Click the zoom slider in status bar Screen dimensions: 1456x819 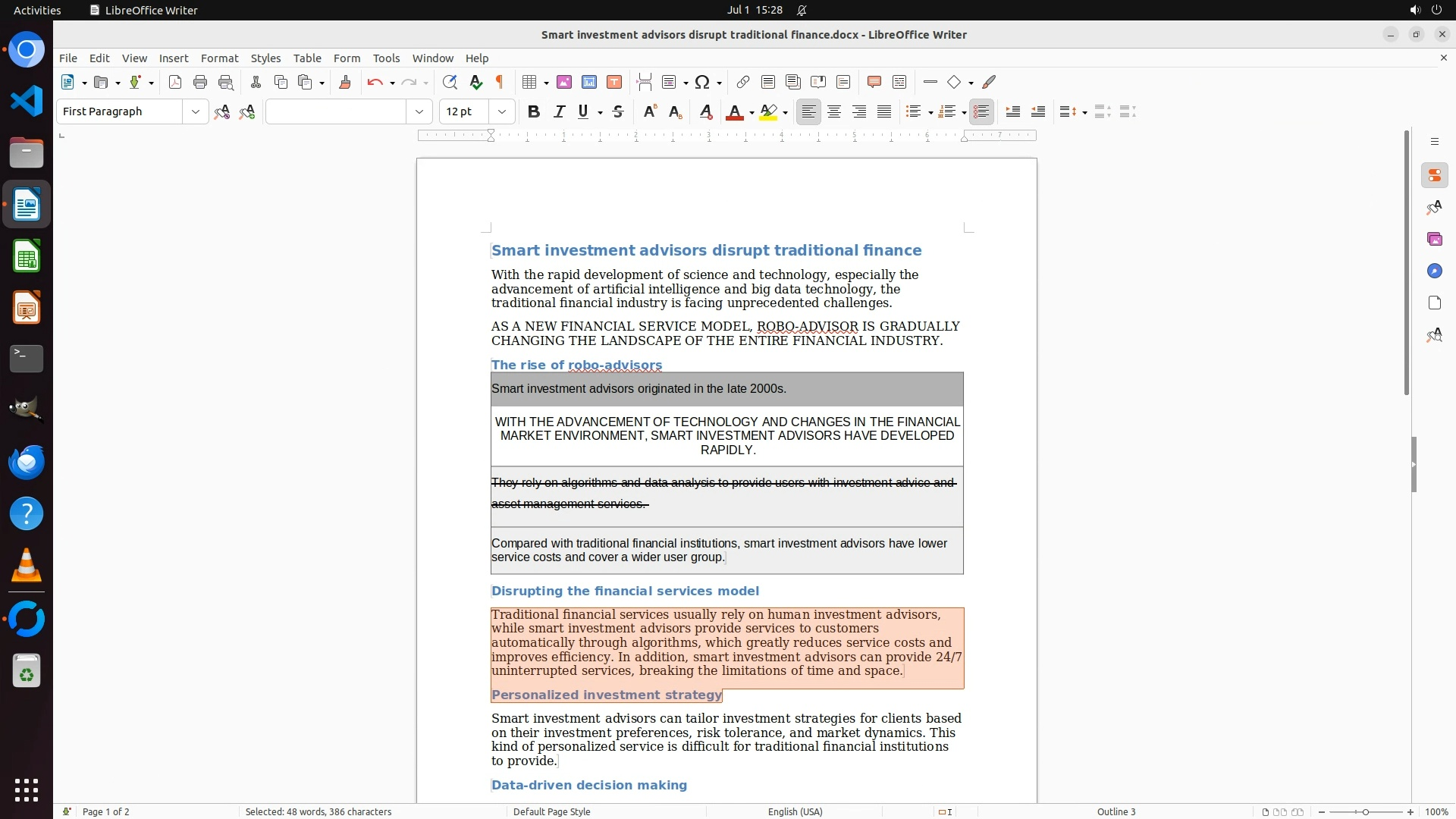click(1365, 811)
